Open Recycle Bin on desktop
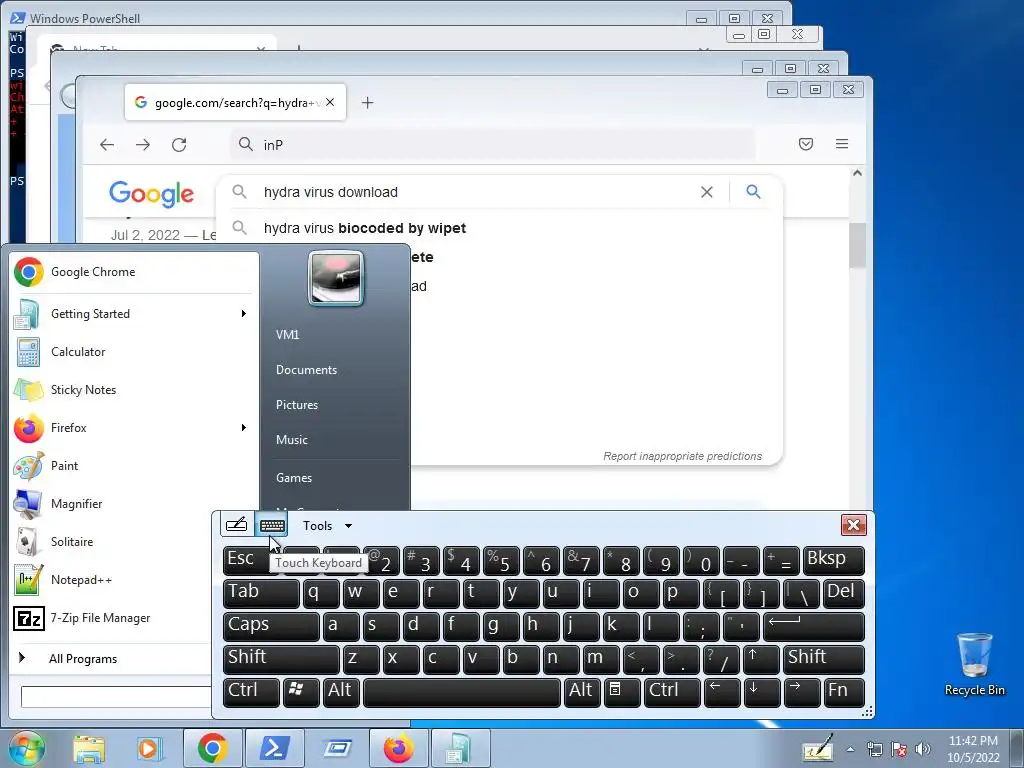The width and height of the screenshot is (1024, 768). (974, 664)
